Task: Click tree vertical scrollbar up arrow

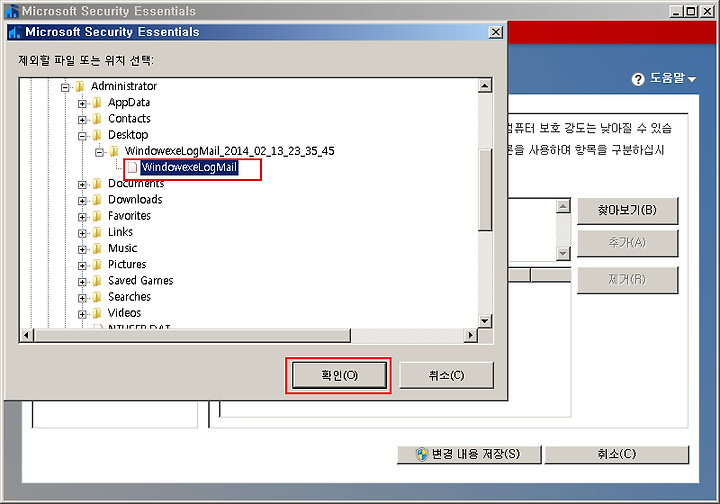Action: coord(485,85)
